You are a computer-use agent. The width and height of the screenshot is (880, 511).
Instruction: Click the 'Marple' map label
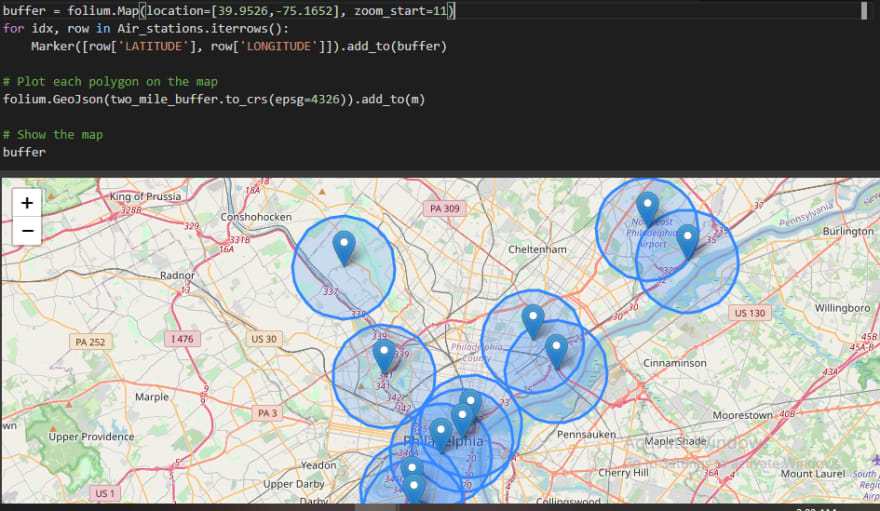(152, 397)
